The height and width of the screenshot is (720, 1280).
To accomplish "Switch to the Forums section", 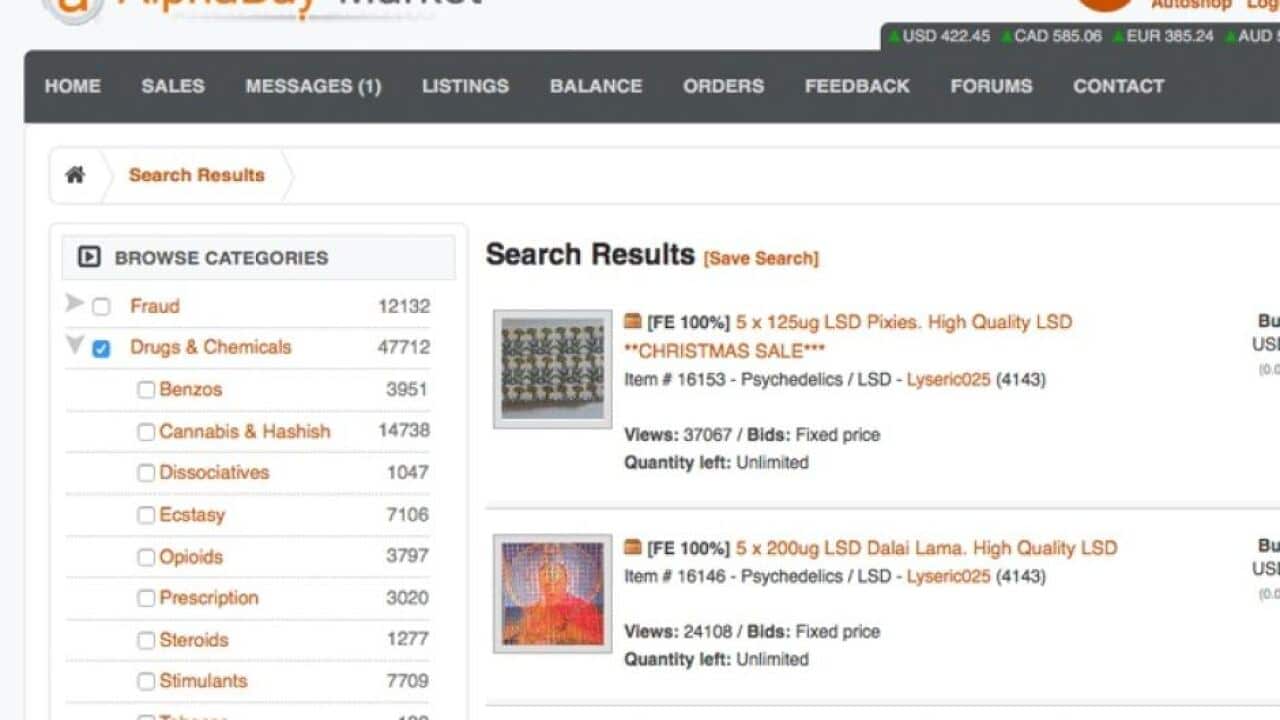I will click(x=990, y=86).
